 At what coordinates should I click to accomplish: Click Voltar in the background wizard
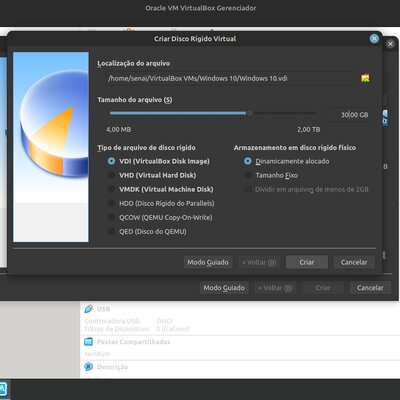(275, 288)
